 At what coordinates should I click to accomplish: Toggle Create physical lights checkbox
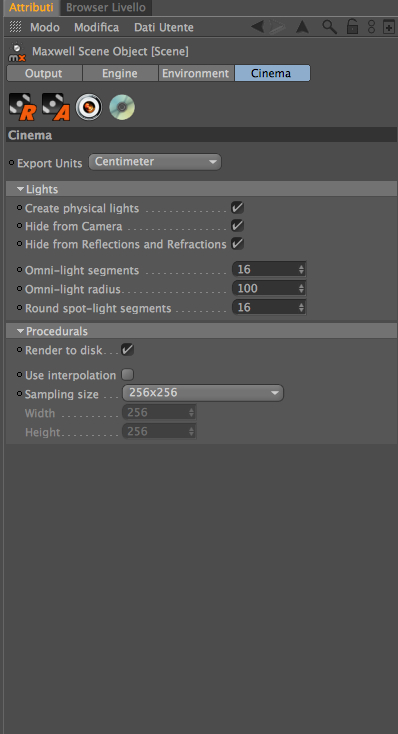click(237, 207)
